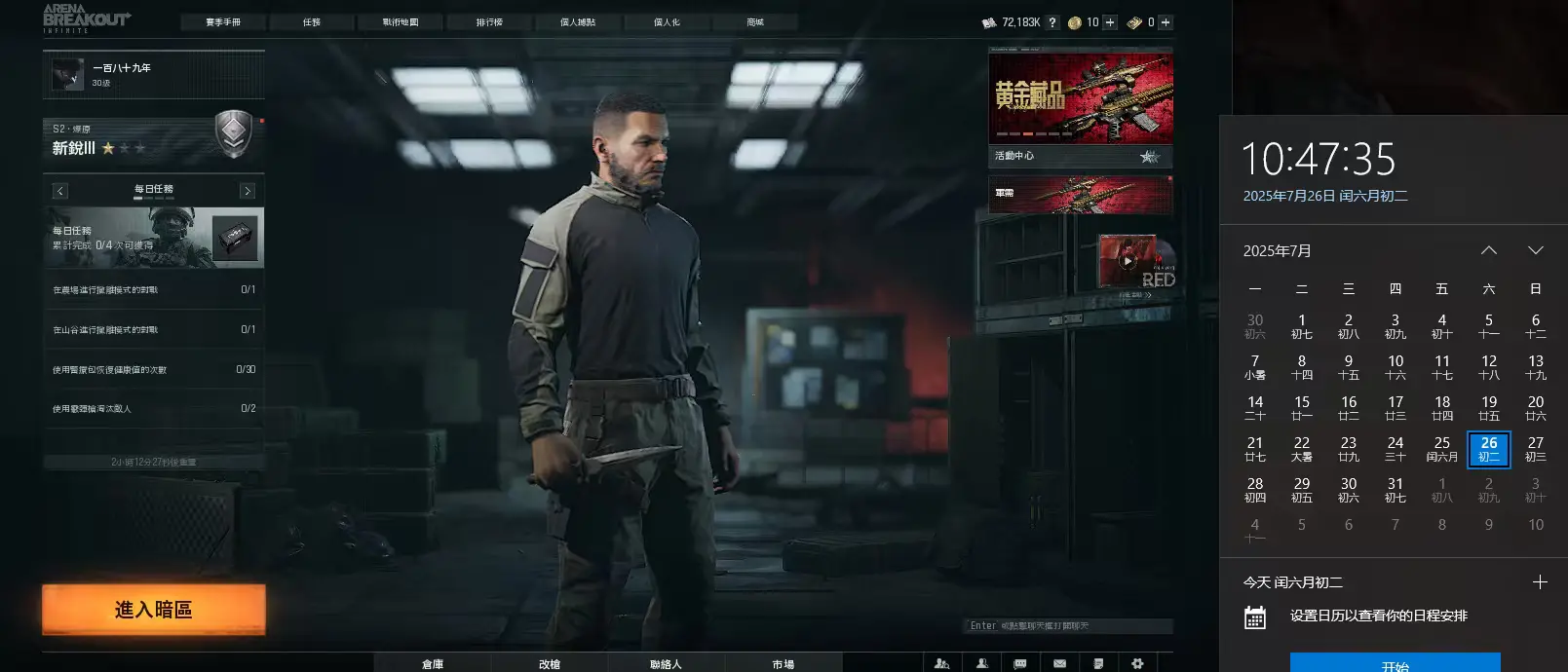Image resolution: width=1568 pixels, height=672 pixels.
Task: Open the 賽季手冊 season handbook tab
Action: (x=223, y=21)
